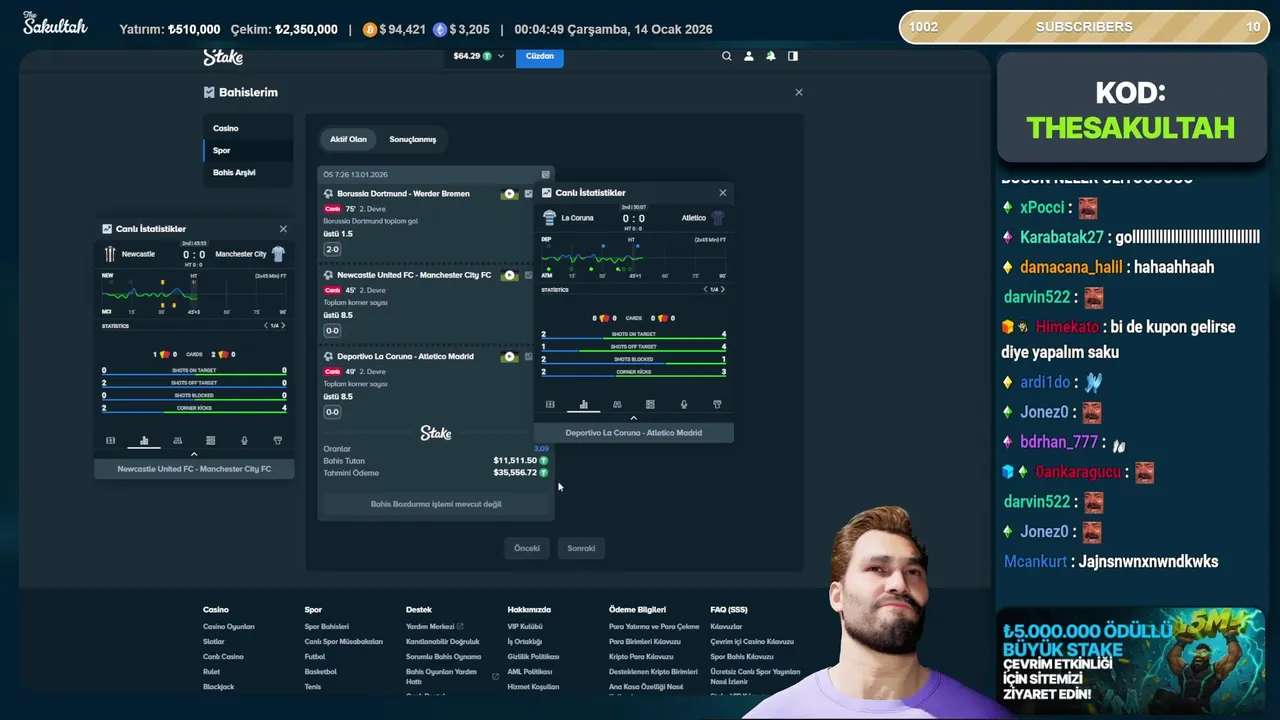Viewport: 1280px width, 720px height.
Task: Open Borussia Dortmund - Werder Bremen match title
Action: tap(403, 194)
